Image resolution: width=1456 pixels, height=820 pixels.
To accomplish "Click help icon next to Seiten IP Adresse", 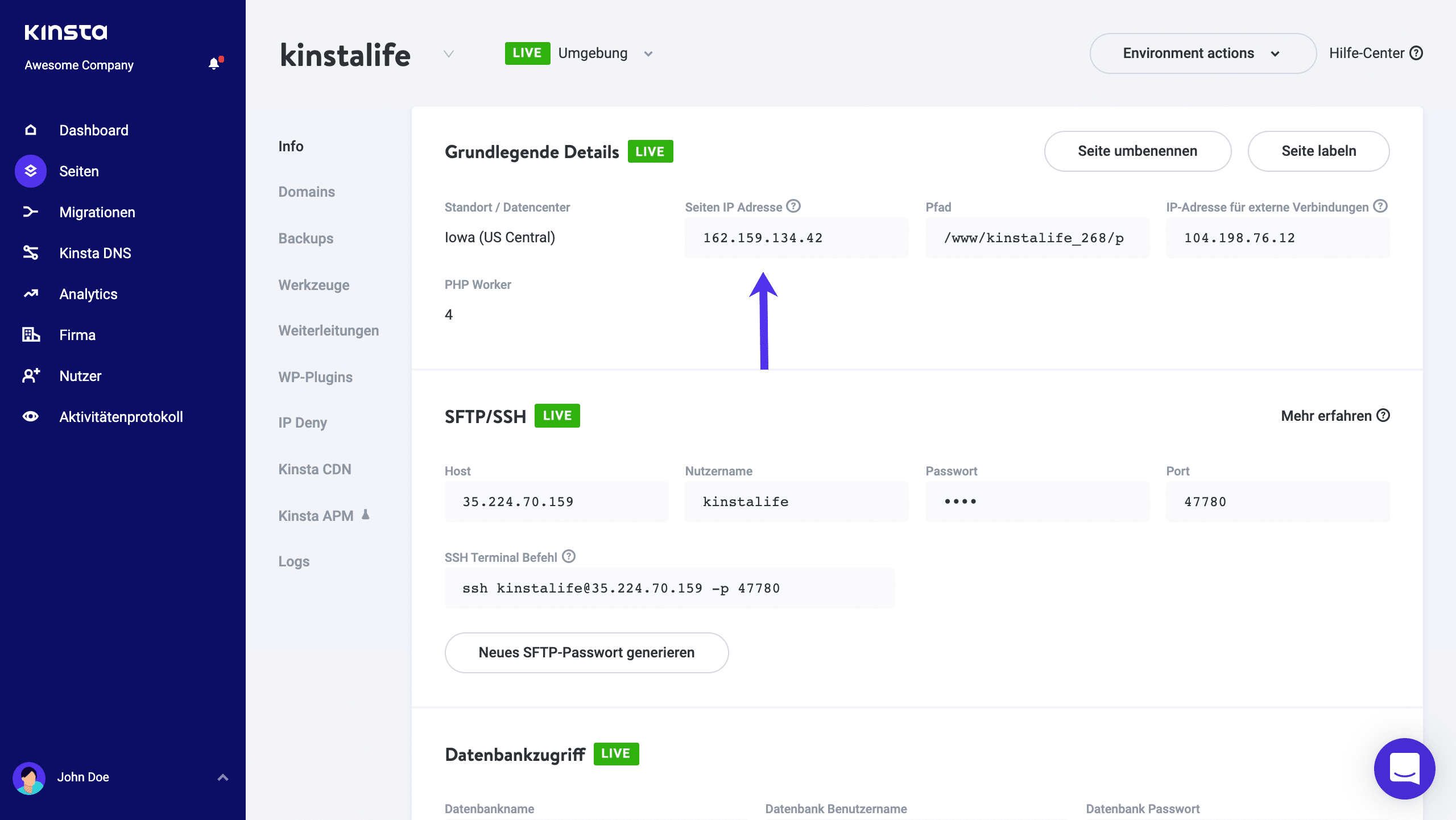I will click(x=793, y=206).
